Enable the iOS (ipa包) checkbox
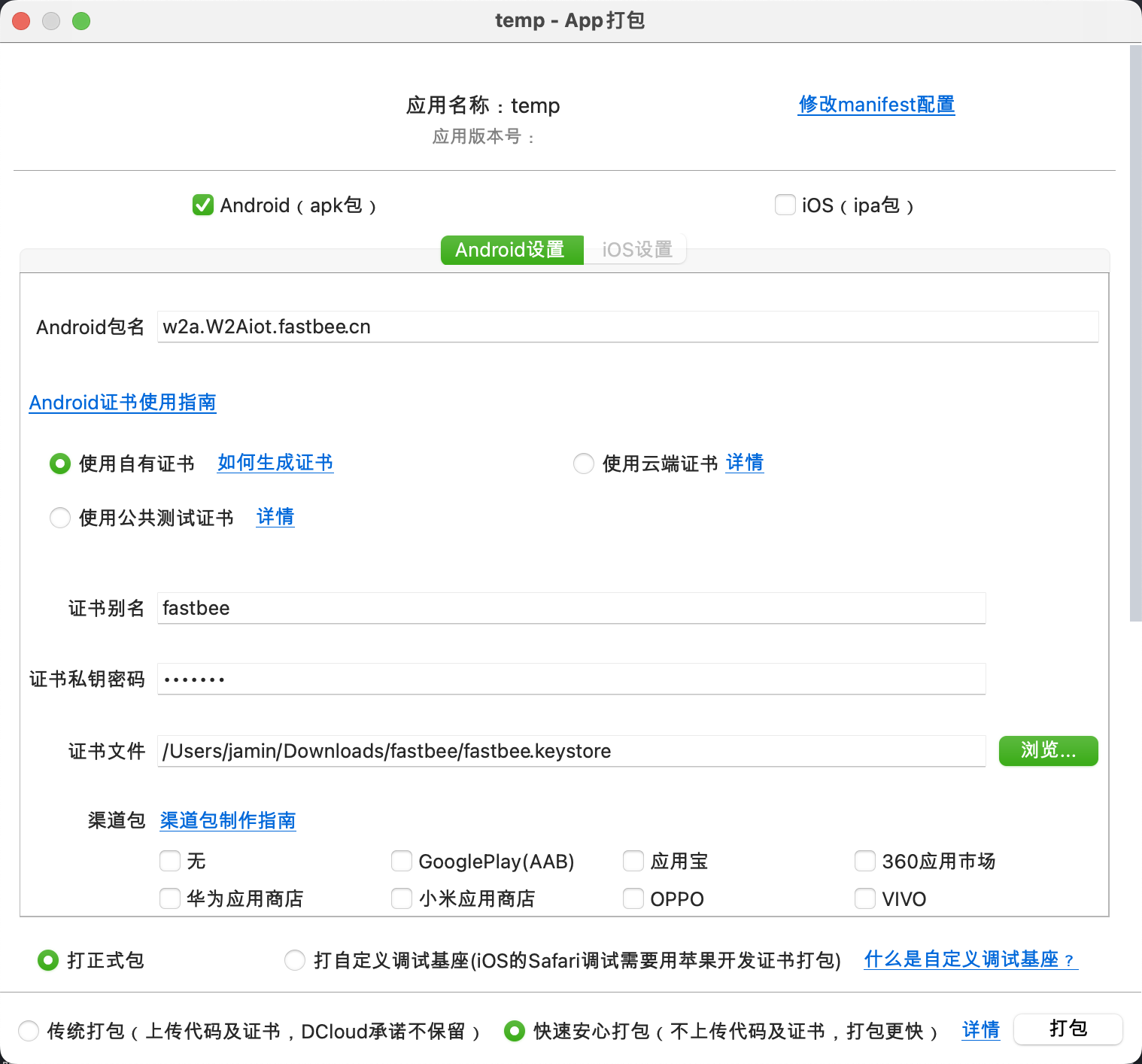The width and height of the screenshot is (1142, 1064). [785, 205]
